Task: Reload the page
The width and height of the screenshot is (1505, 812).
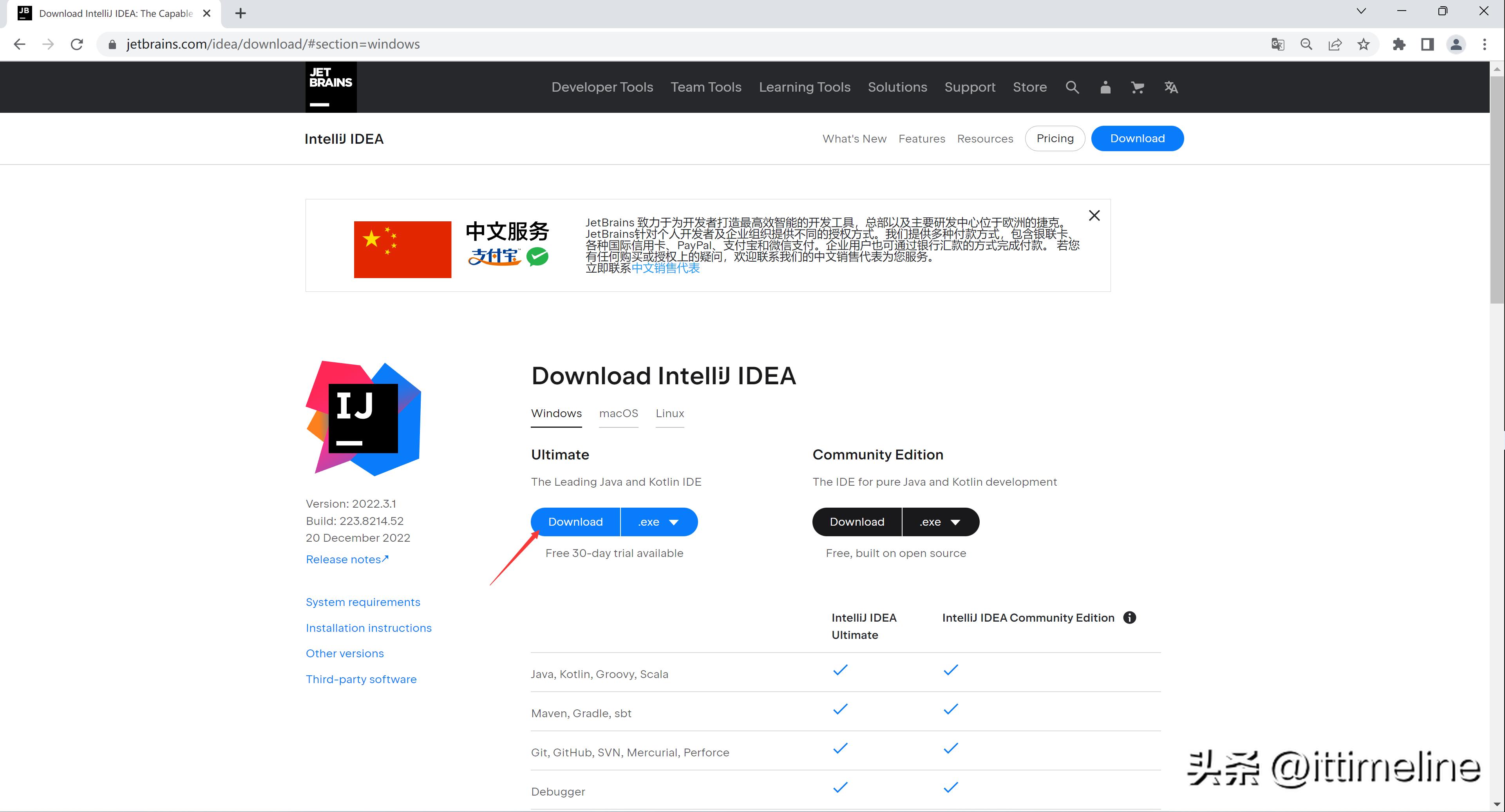Action: point(76,44)
